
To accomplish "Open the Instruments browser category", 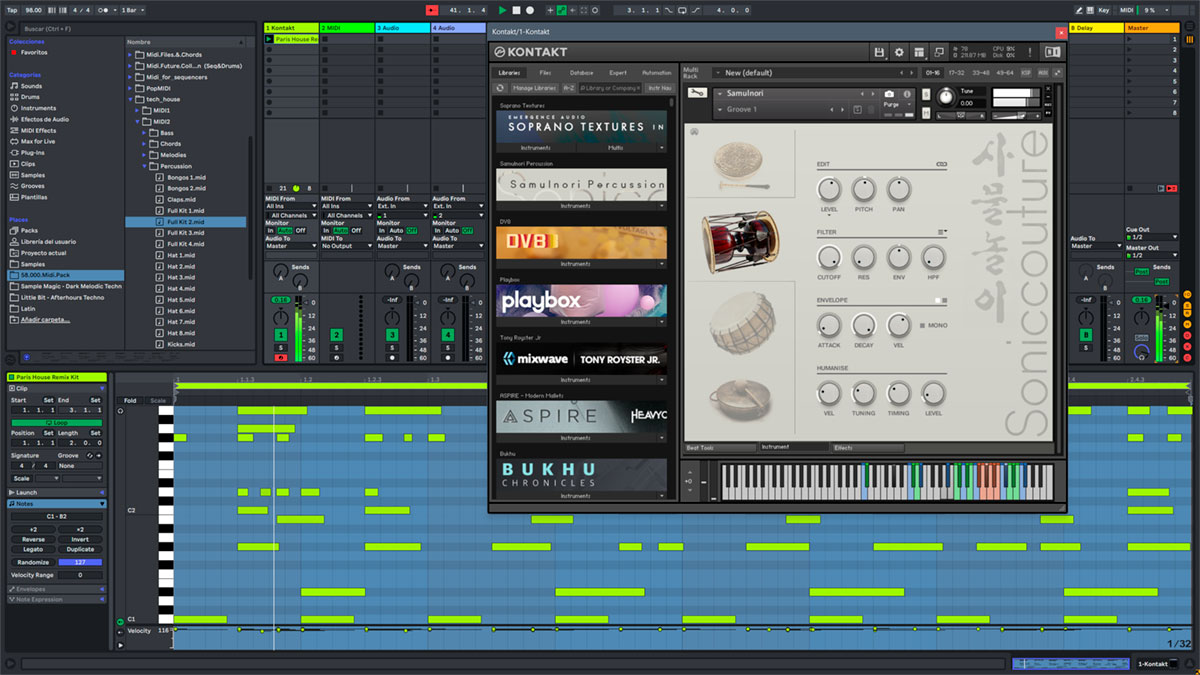I will coord(38,108).
